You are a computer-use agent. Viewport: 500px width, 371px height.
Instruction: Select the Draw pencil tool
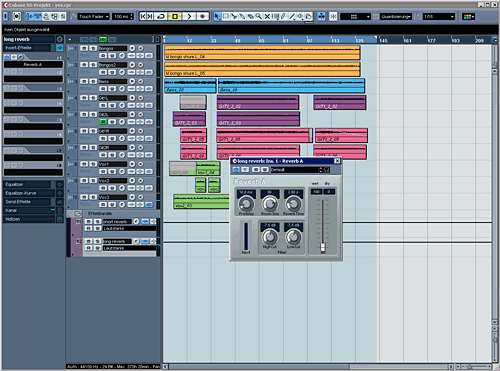284,16
